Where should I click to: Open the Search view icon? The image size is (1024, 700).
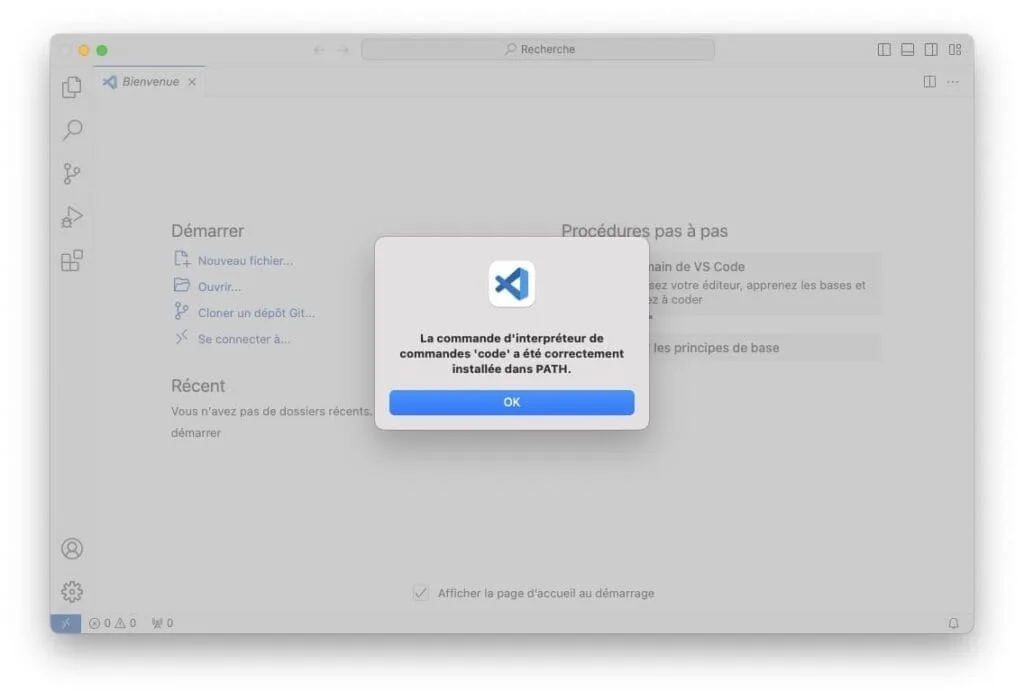tap(72, 130)
